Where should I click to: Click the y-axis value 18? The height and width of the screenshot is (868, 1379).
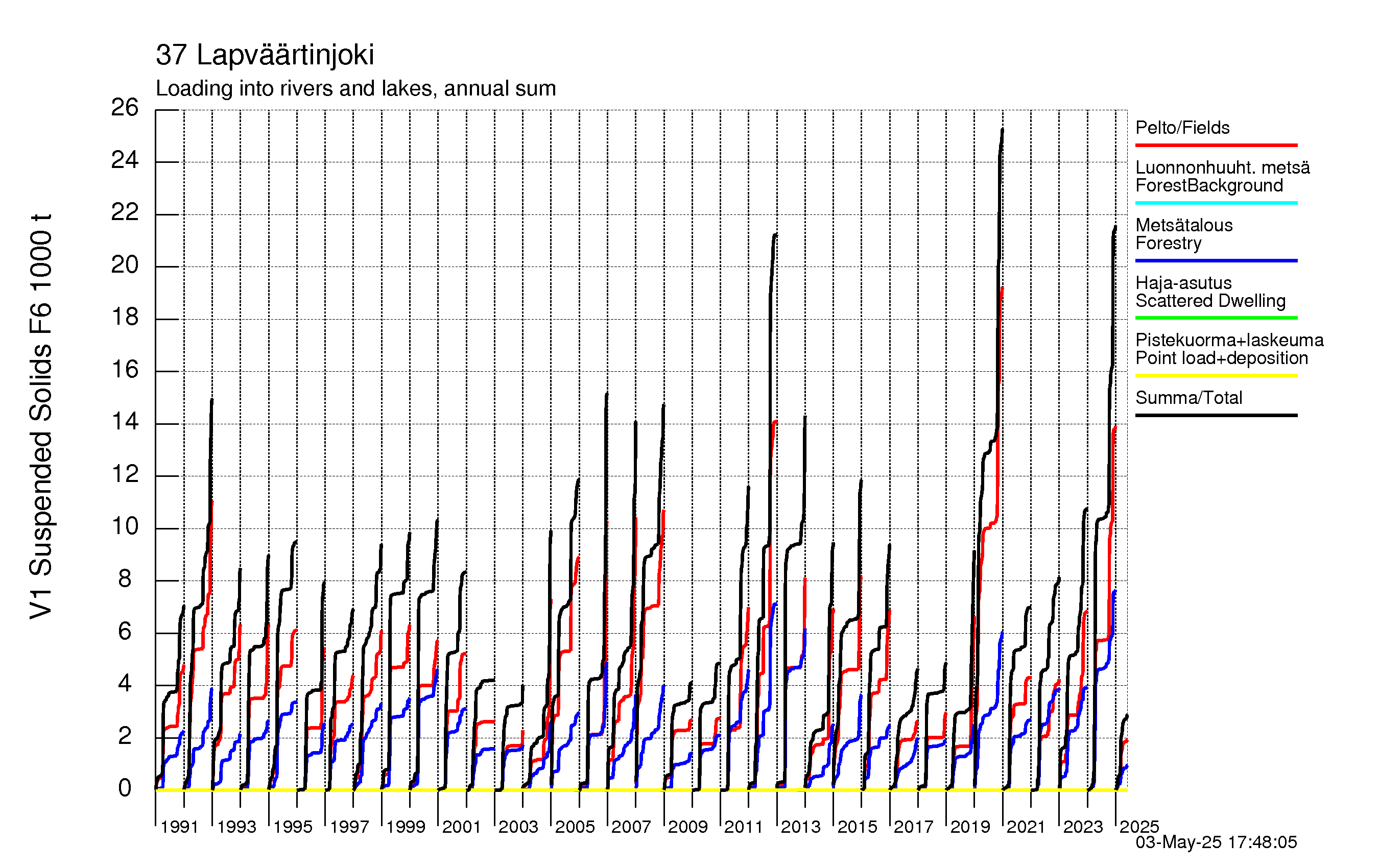click(x=125, y=317)
